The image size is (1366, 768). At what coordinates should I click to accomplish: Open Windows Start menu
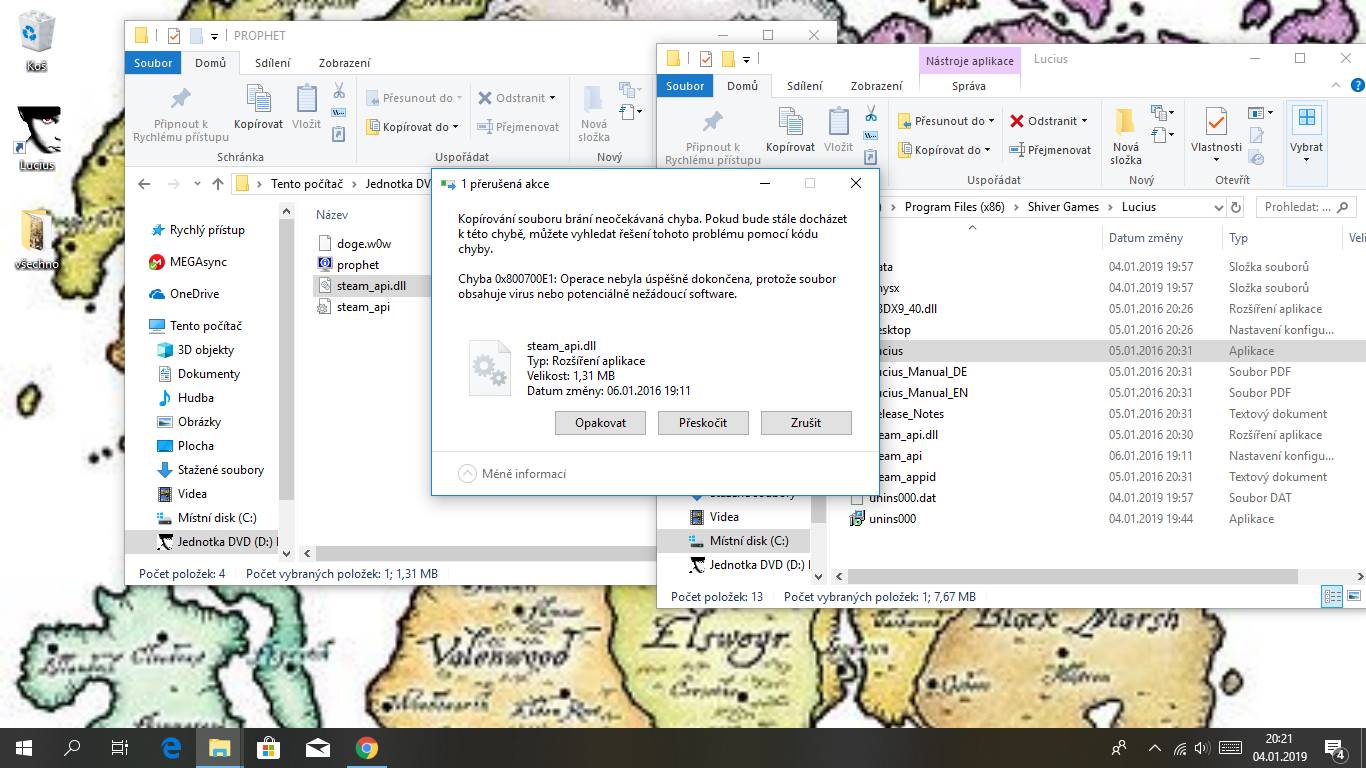(24, 748)
